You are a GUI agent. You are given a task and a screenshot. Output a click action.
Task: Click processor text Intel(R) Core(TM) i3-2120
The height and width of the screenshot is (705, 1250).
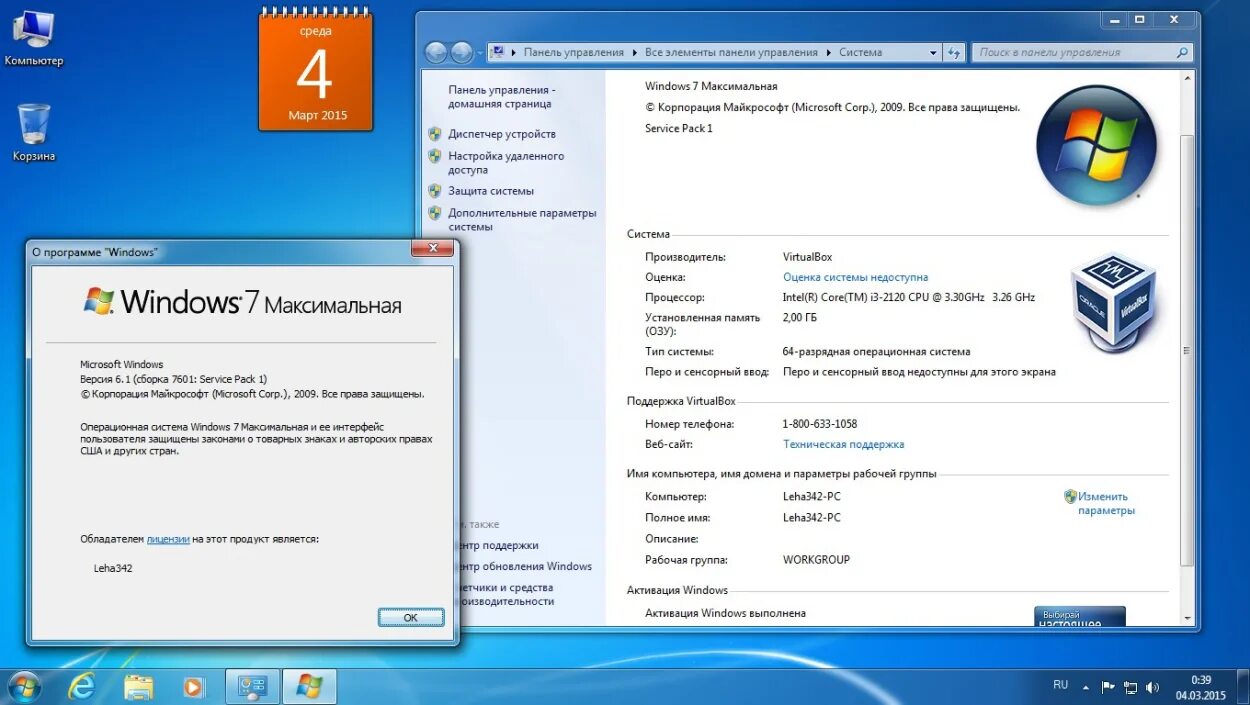coord(909,297)
